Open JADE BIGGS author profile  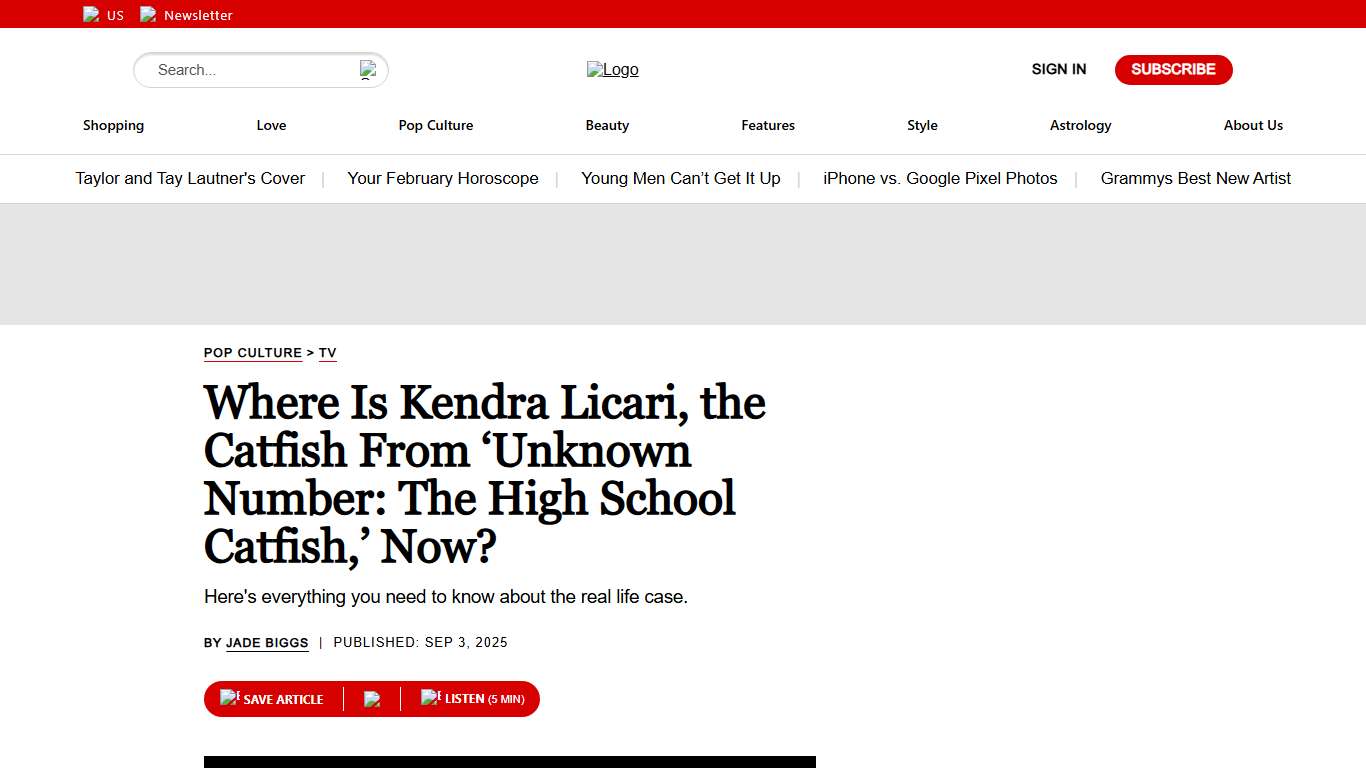click(x=267, y=642)
